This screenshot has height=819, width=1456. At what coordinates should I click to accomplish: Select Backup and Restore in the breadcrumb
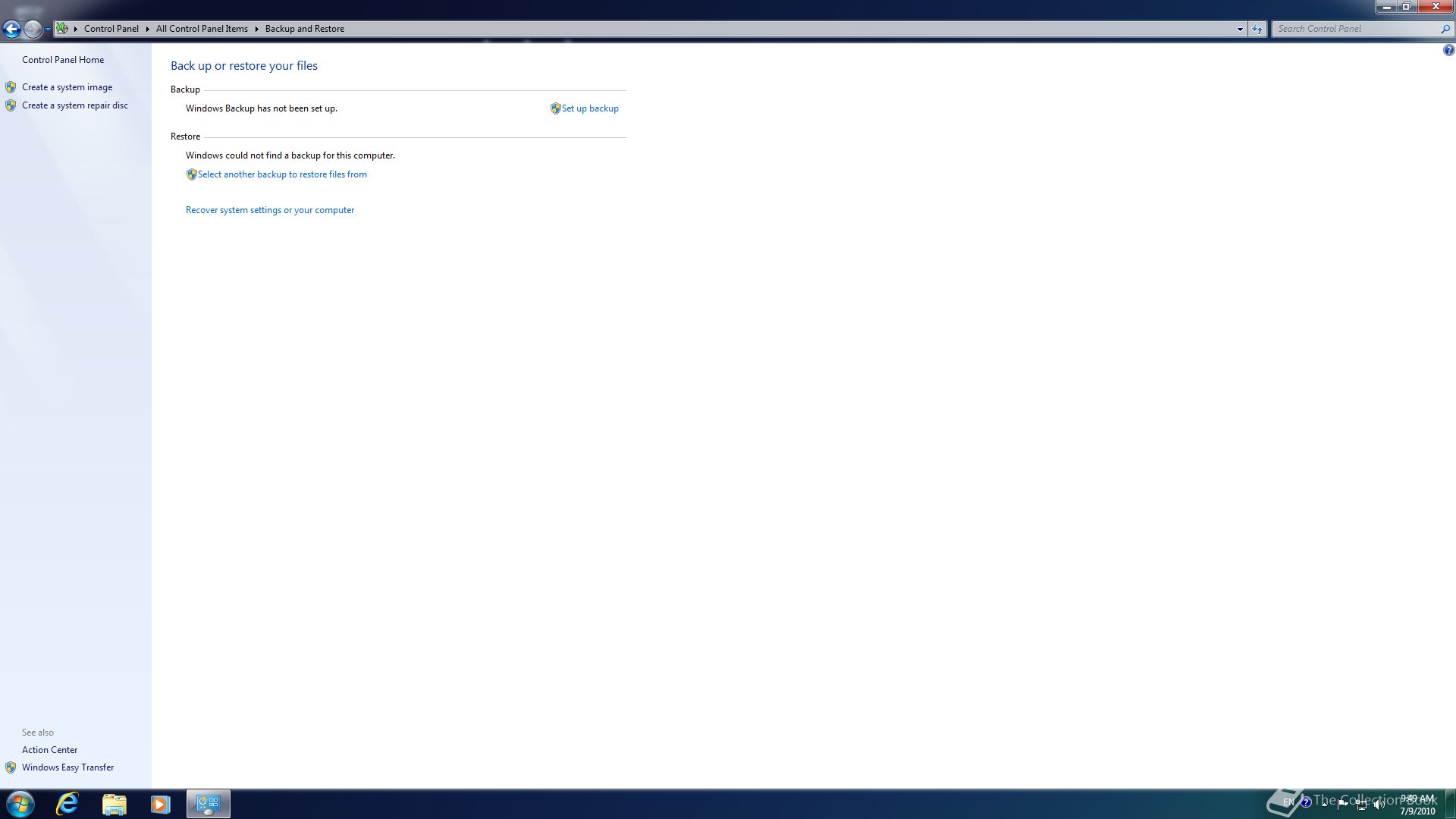coord(305,29)
